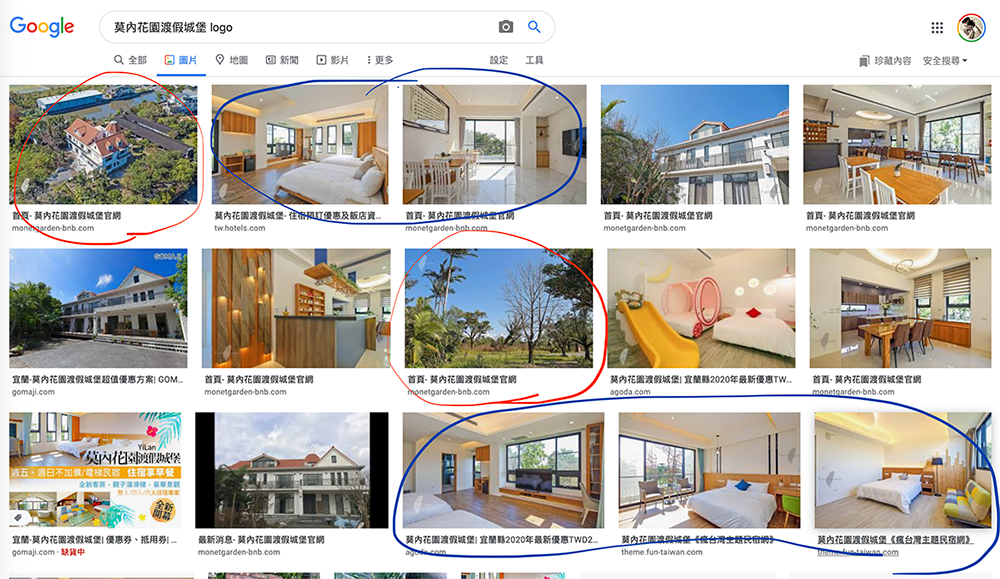
Task: Open the 珍藏內容 bookmark collection
Action: (x=885, y=61)
